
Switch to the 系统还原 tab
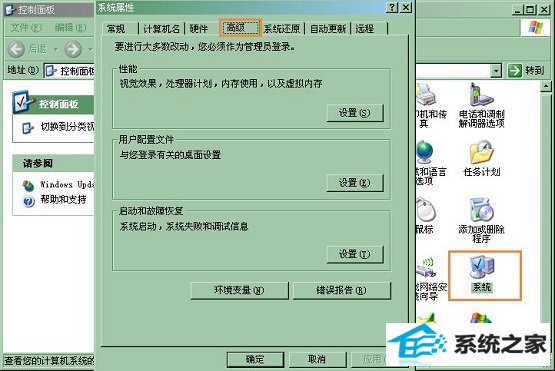click(x=282, y=28)
